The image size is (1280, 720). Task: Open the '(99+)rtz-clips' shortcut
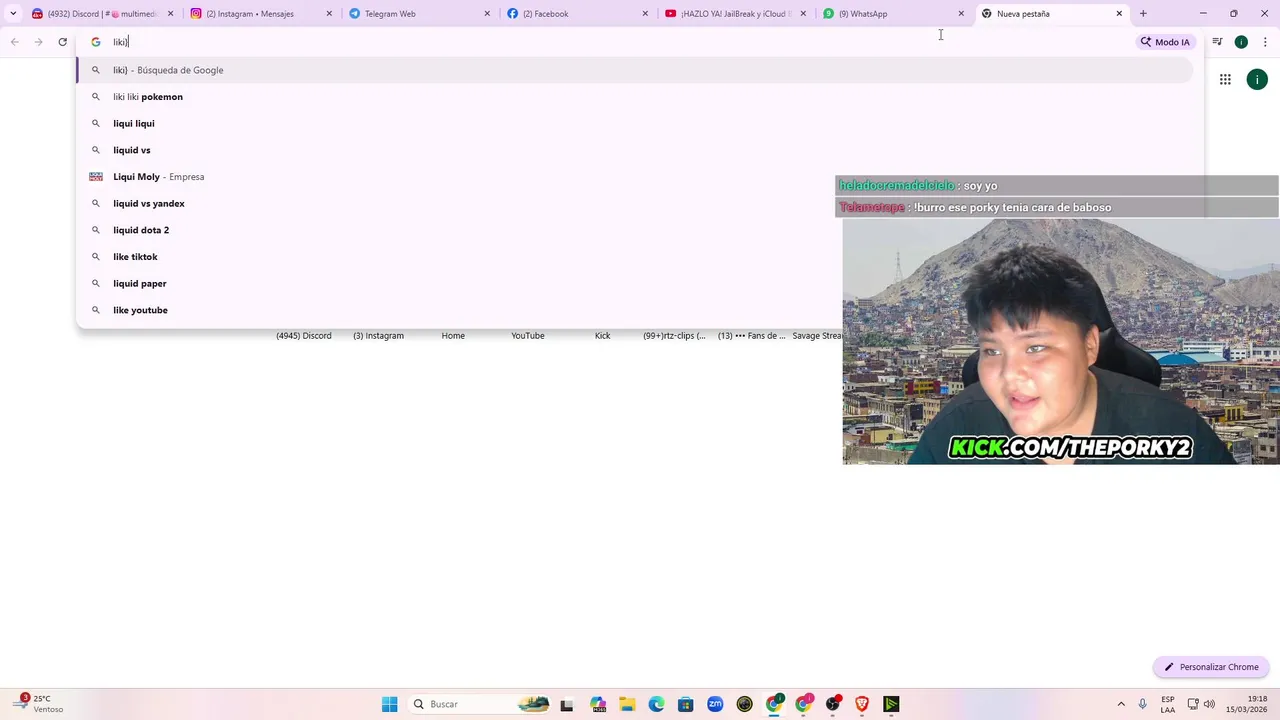674,336
